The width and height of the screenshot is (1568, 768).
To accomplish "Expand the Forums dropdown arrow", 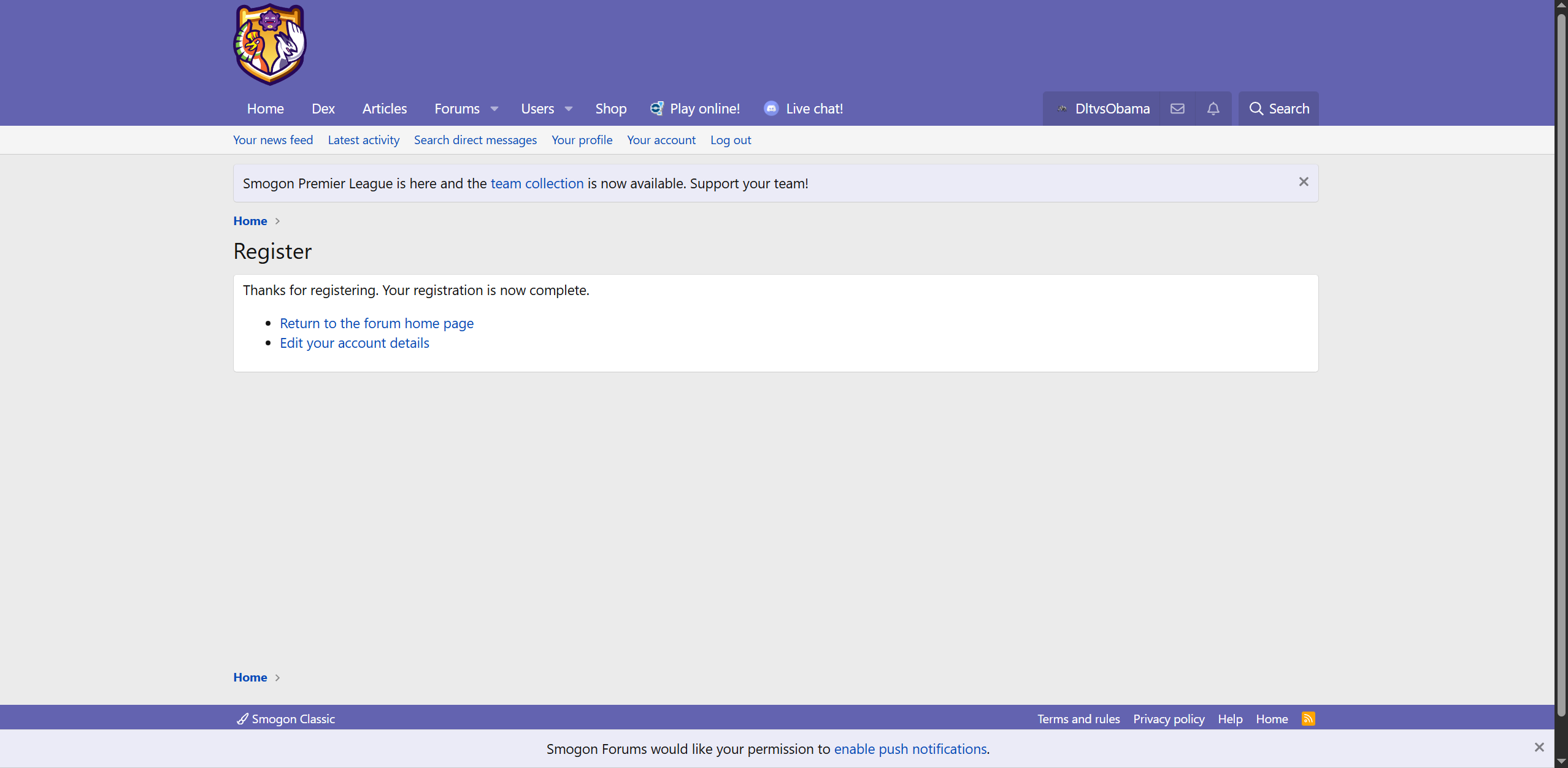I will tap(494, 109).
